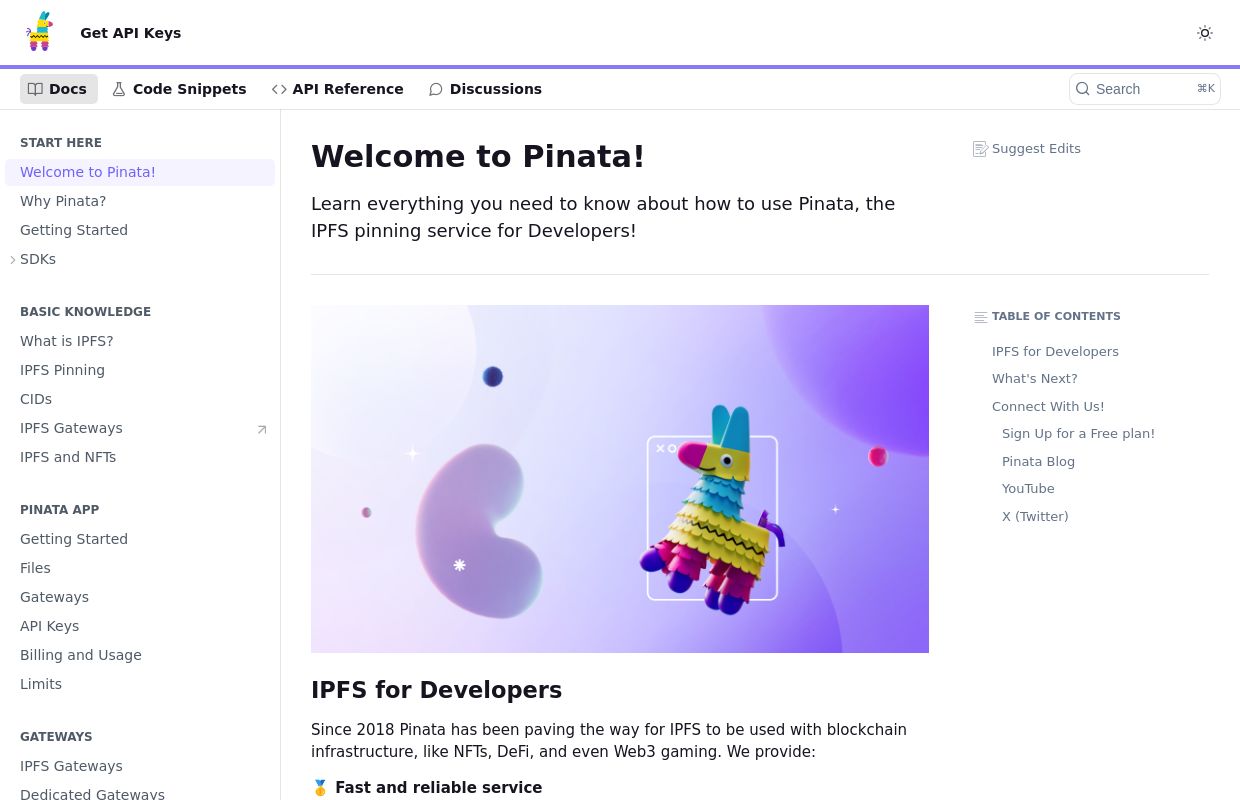1240x800 pixels.
Task: Click the Pinata hero banner image
Action: [620, 479]
